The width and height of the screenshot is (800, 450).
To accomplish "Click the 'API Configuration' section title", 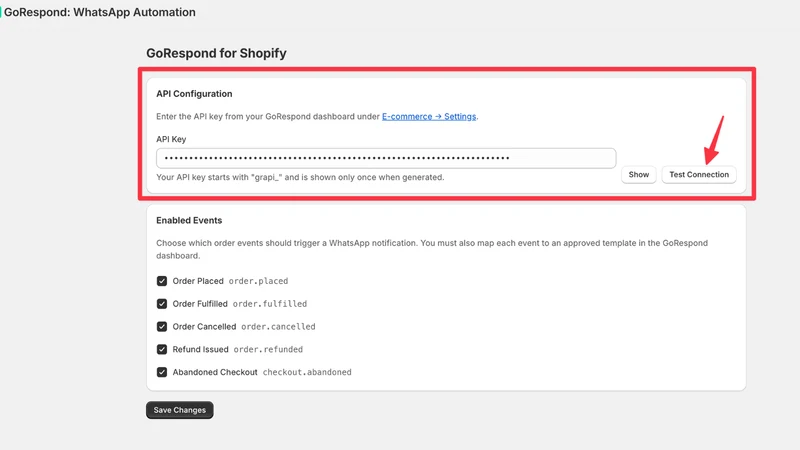I will 194,94.
